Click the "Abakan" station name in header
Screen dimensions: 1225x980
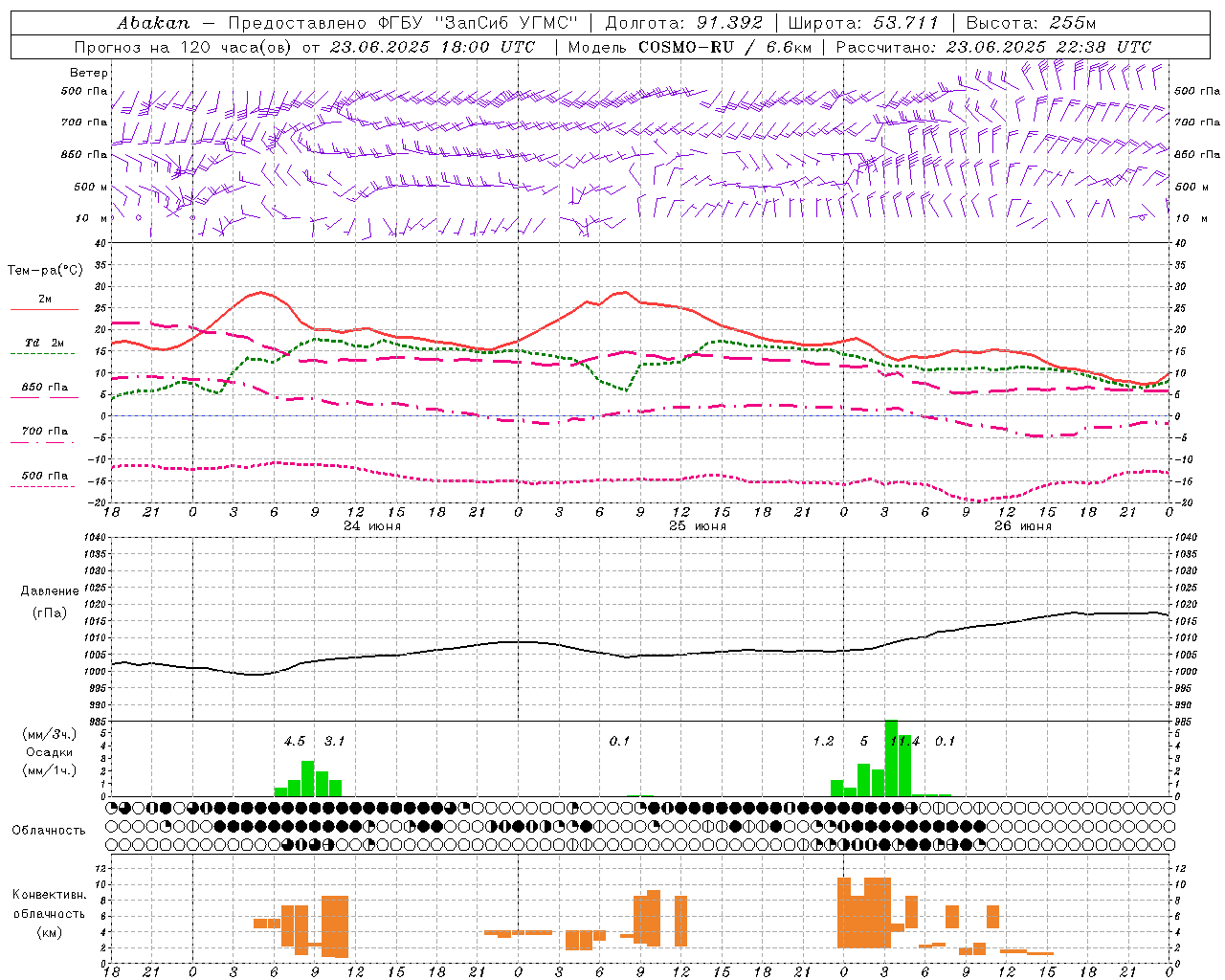point(153,23)
